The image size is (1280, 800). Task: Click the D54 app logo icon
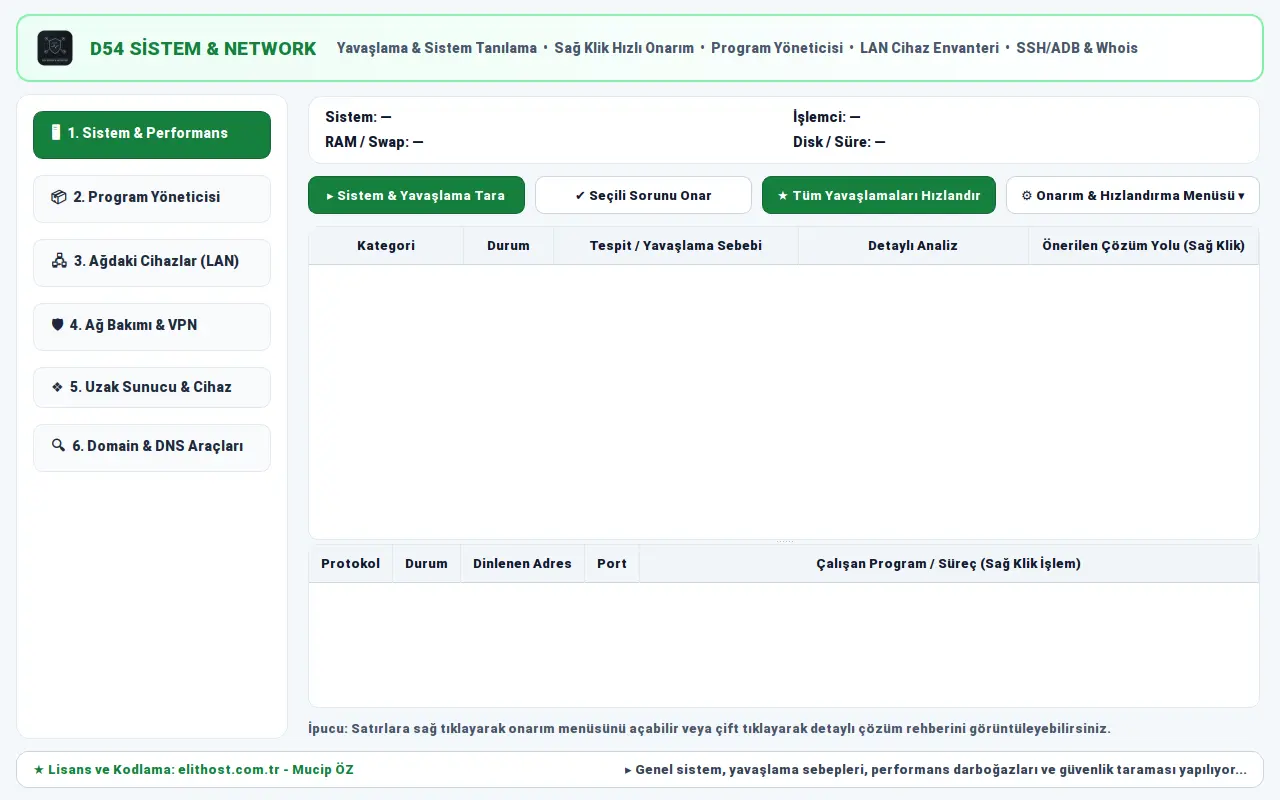coord(55,48)
